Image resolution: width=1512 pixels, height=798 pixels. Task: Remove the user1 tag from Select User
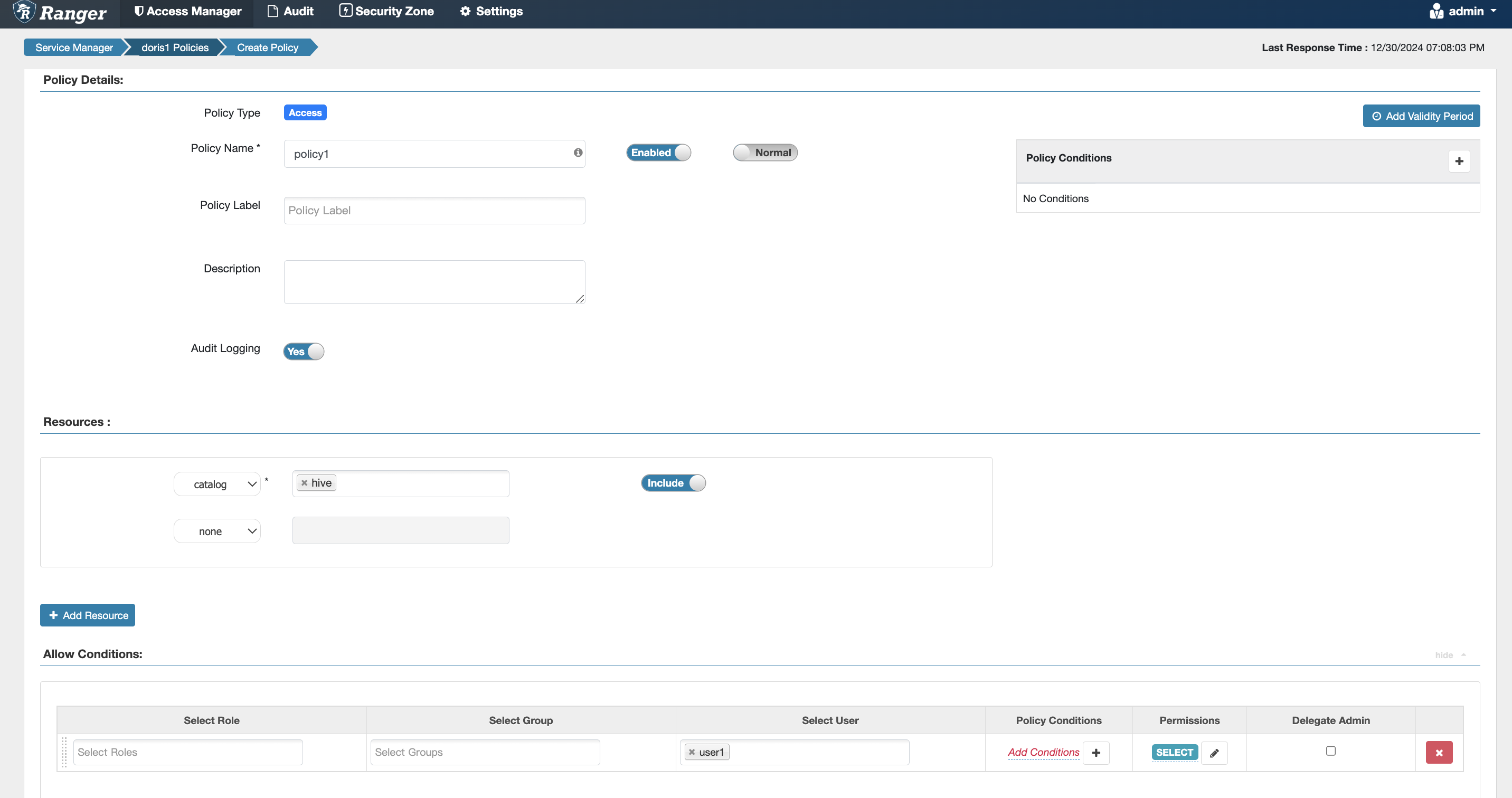[x=692, y=752]
